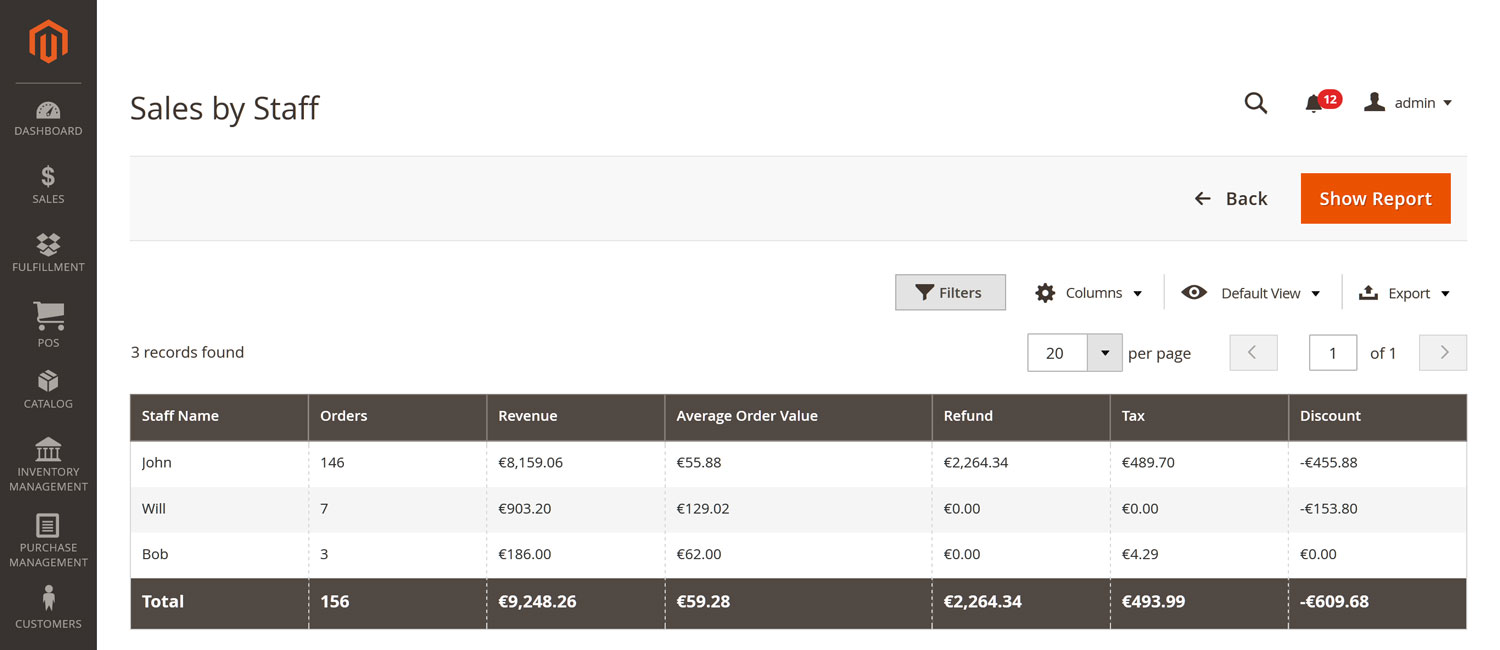The height and width of the screenshot is (650, 1500).
Task: Open Customers in the sidebar
Action: click(48, 608)
